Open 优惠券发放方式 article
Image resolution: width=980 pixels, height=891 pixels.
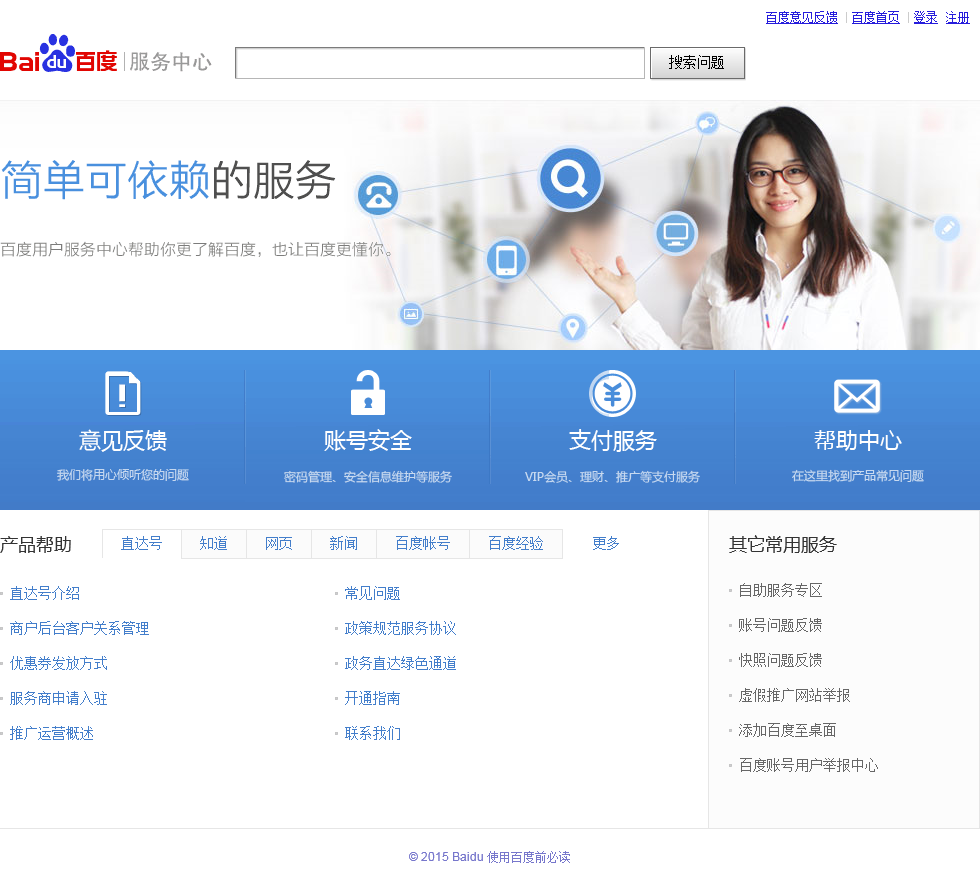tap(59, 664)
